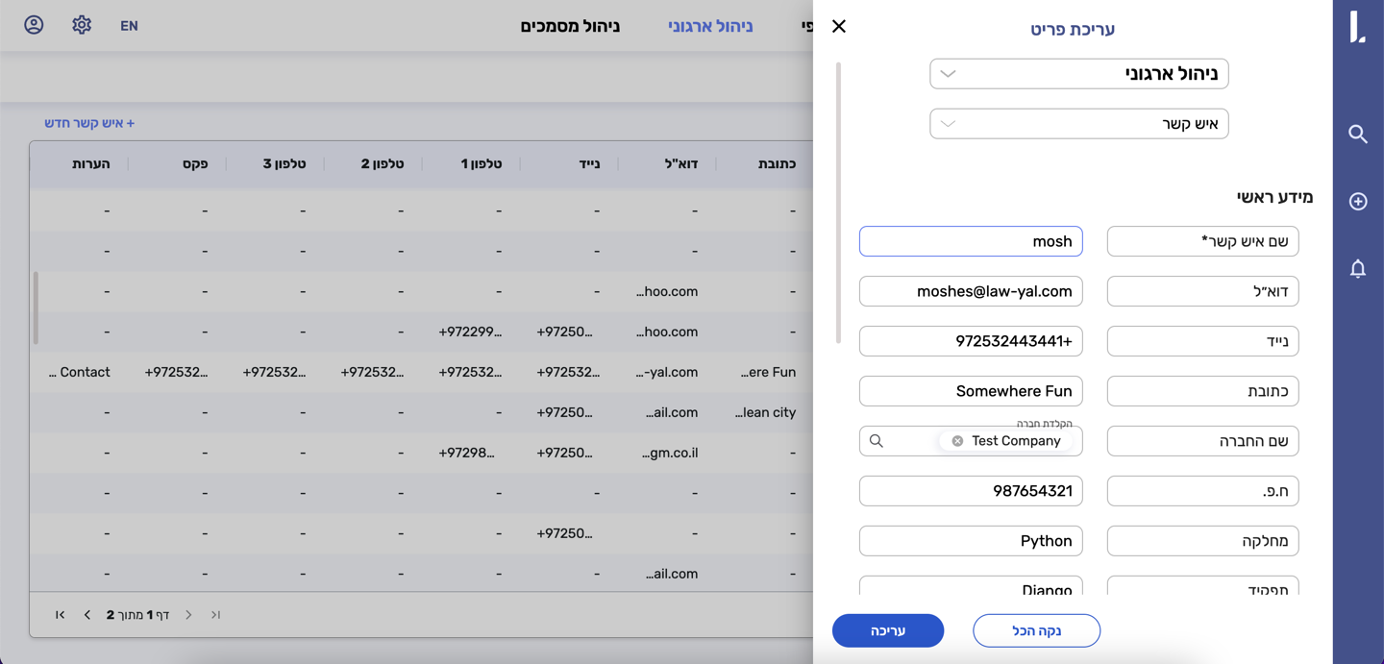Remove the Test Company chip
Image resolution: width=1384 pixels, height=664 pixels.
(957, 441)
